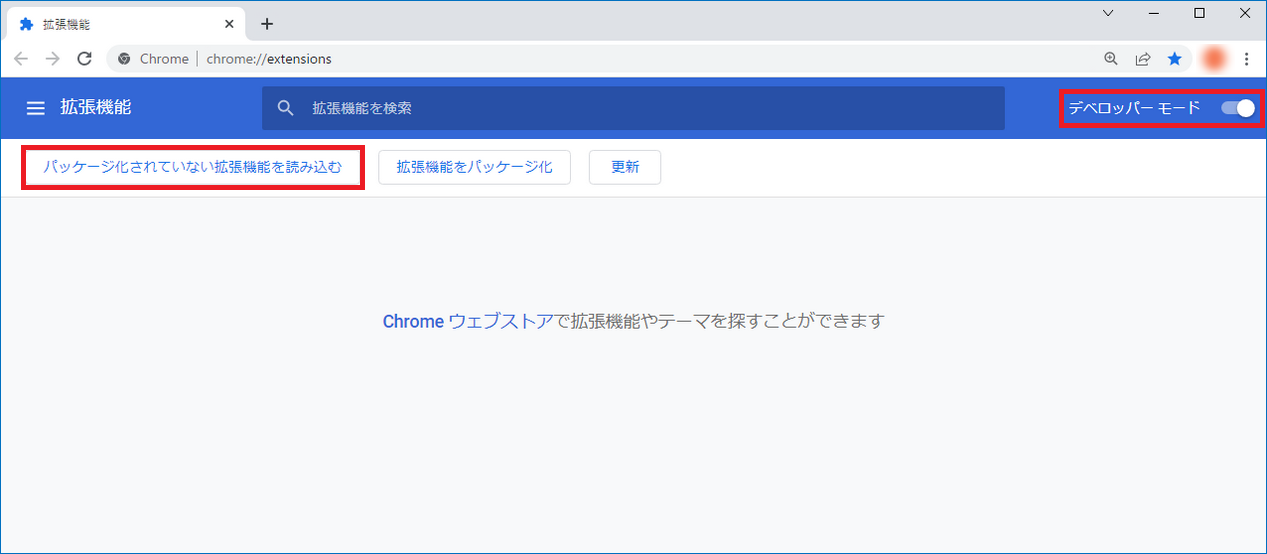Click the 更新 button
The image size is (1267, 554).
[x=625, y=167]
